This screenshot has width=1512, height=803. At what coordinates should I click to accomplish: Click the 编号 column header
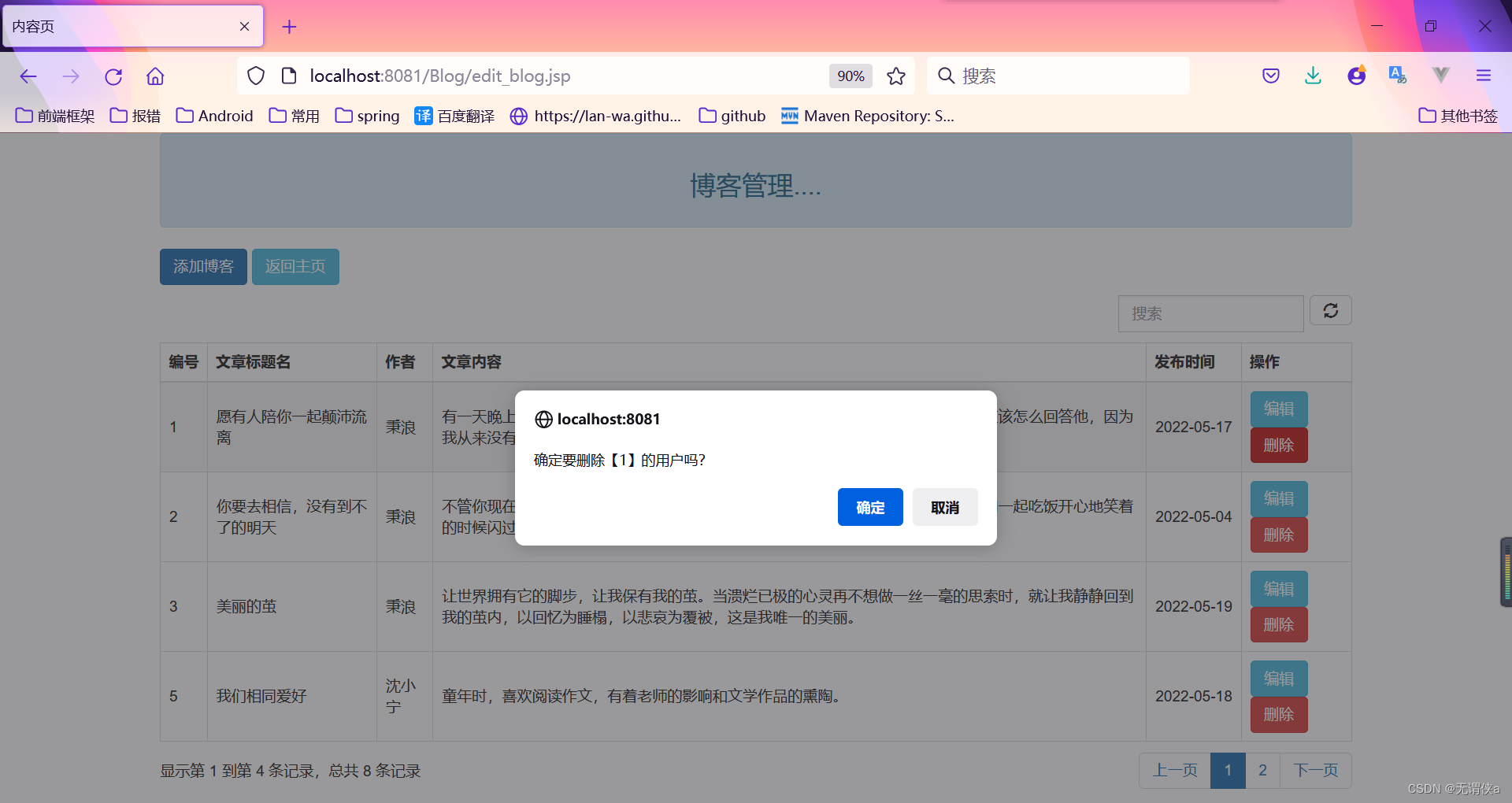tap(183, 362)
